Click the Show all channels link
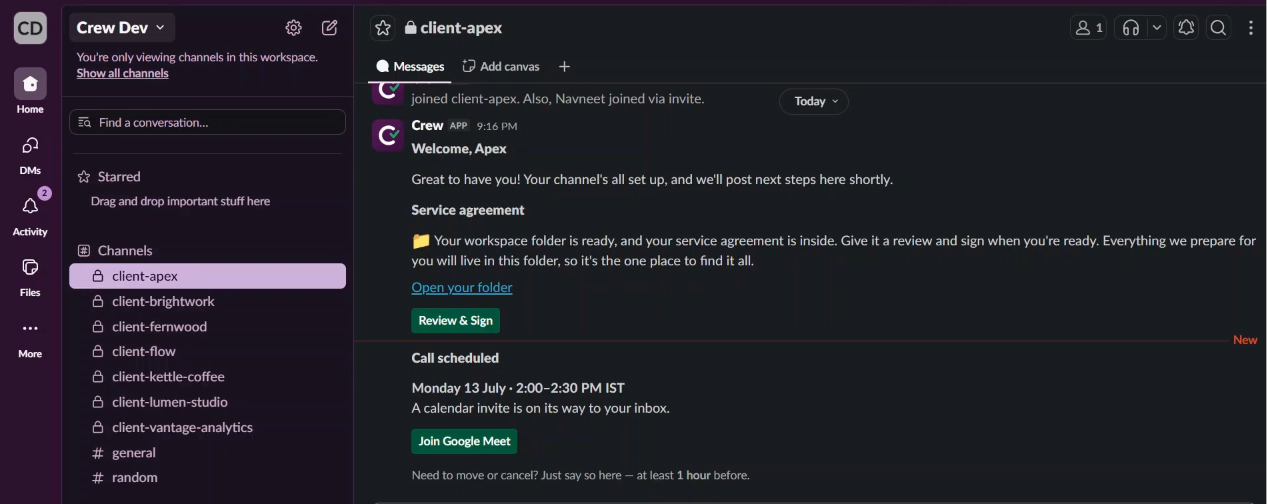1267x504 pixels. [123, 73]
